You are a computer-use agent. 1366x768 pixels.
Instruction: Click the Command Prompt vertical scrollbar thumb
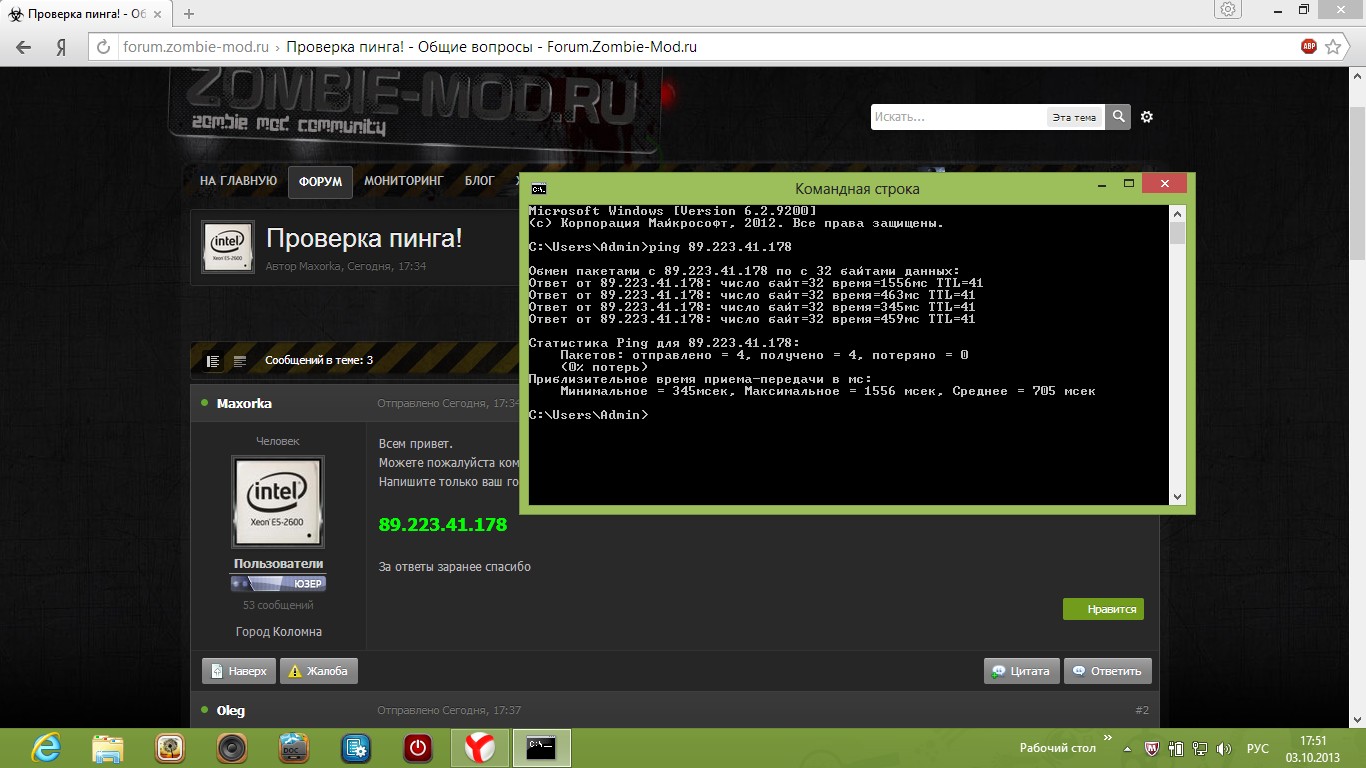(1177, 233)
